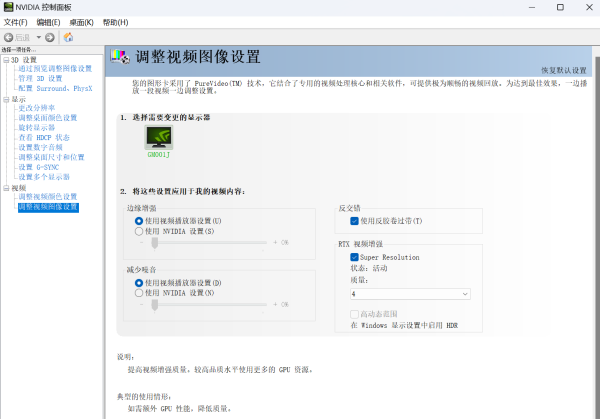Click the Forward arrow toolbar icon

click(50, 37)
